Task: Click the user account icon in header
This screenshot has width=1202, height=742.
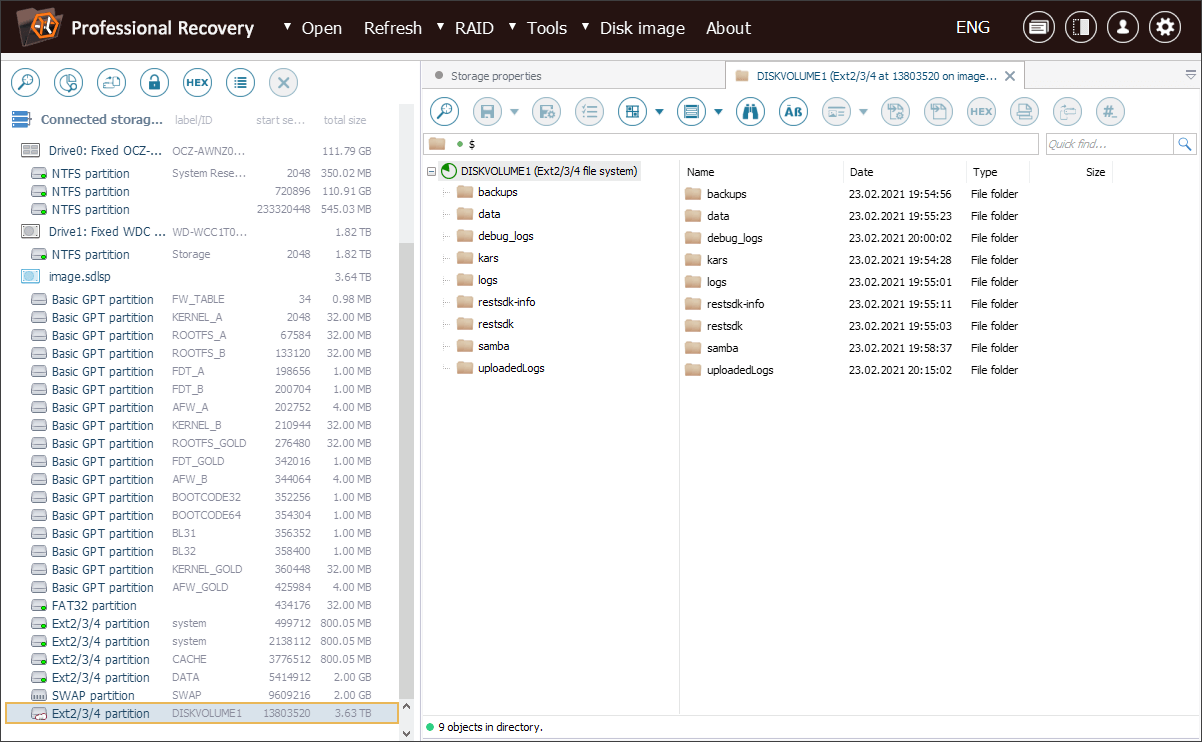Action: (1123, 28)
